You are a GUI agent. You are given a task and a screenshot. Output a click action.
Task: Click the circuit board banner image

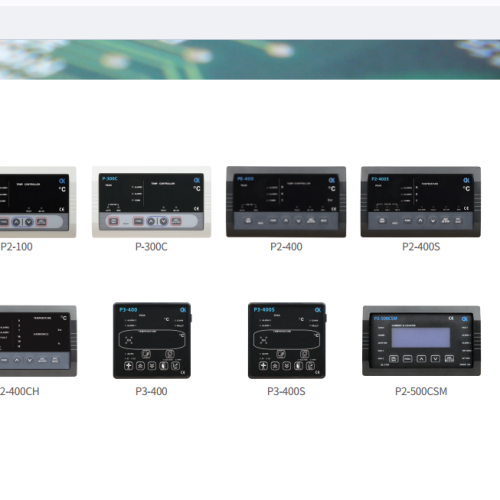tap(250, 60)
